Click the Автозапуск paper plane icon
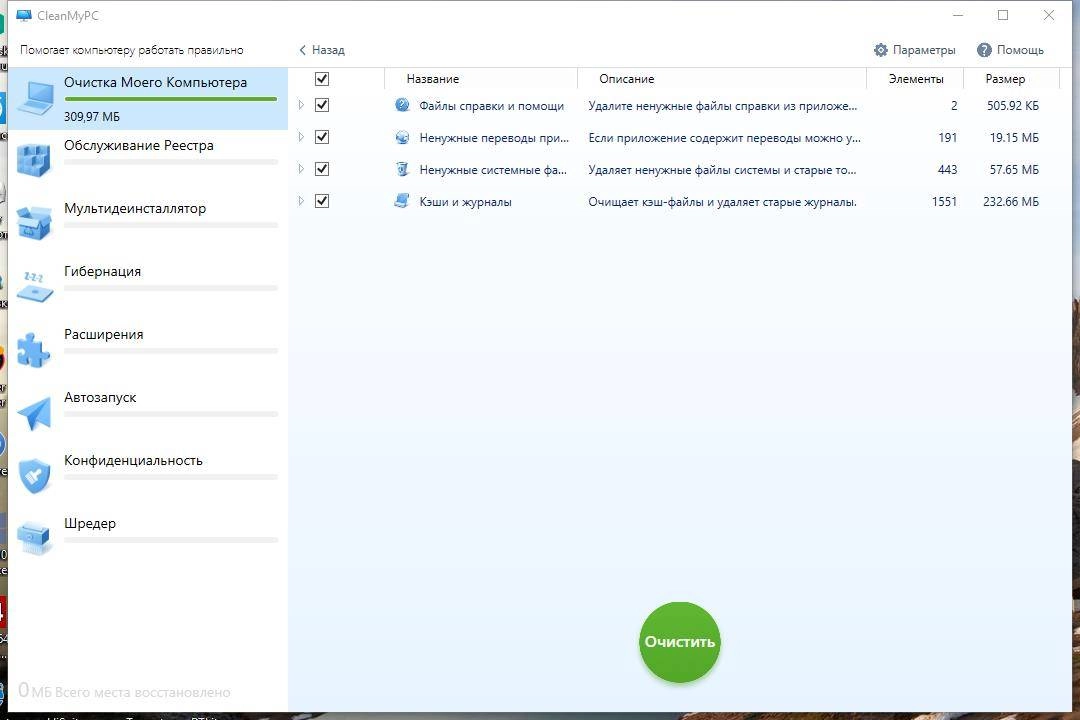The height and width of the screenshot is (720, 1080). 34,413
